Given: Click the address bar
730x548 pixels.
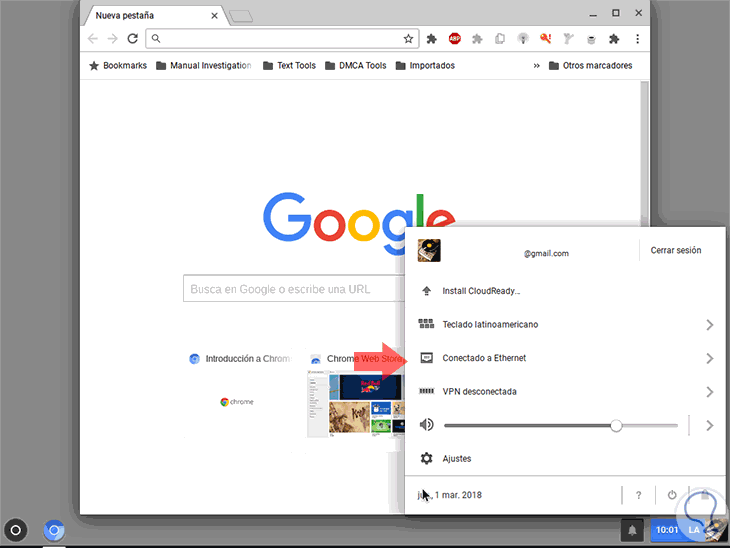Looking at the screenshot, I should (x=281, y=39).
